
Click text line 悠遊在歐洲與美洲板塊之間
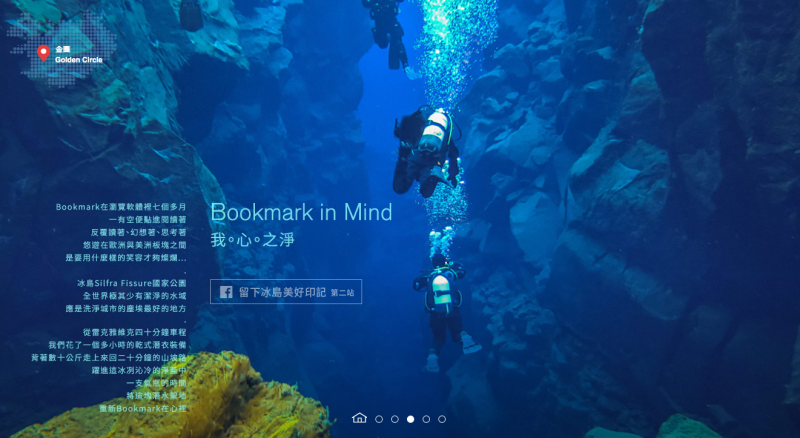pos(135,245)
